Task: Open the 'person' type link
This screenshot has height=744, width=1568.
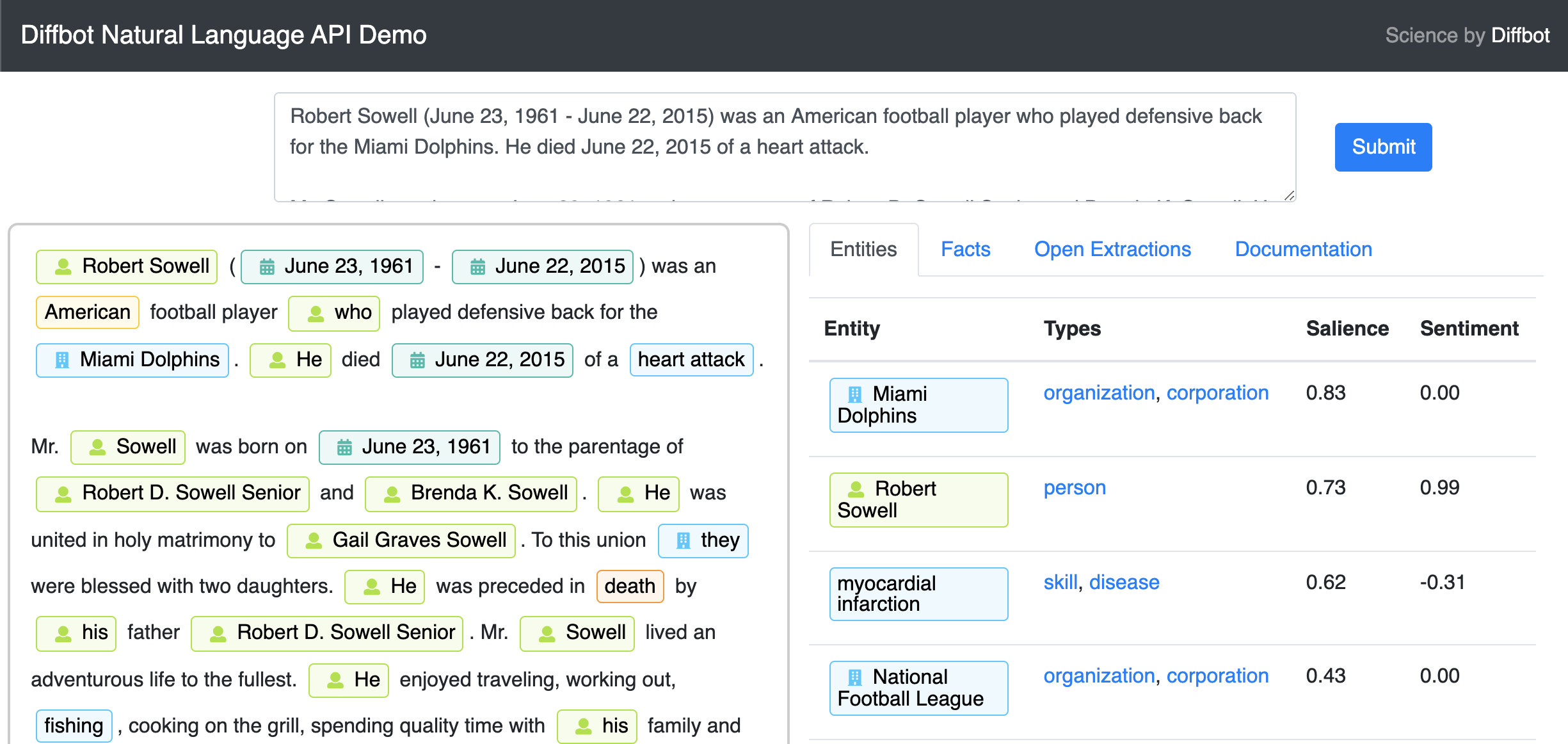Action: 1075,487
